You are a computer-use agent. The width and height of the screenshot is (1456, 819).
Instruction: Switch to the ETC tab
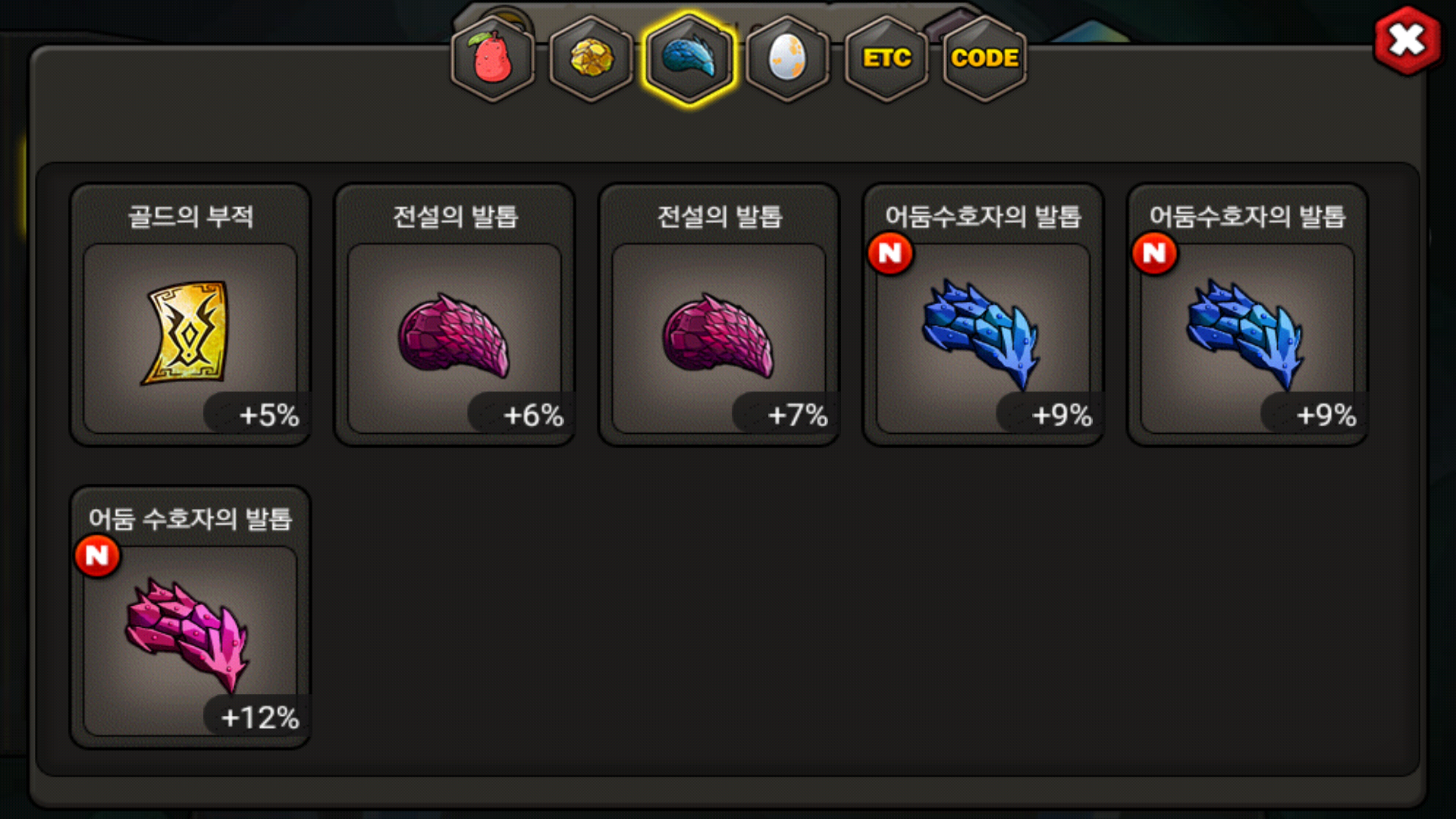click(886, 58)
